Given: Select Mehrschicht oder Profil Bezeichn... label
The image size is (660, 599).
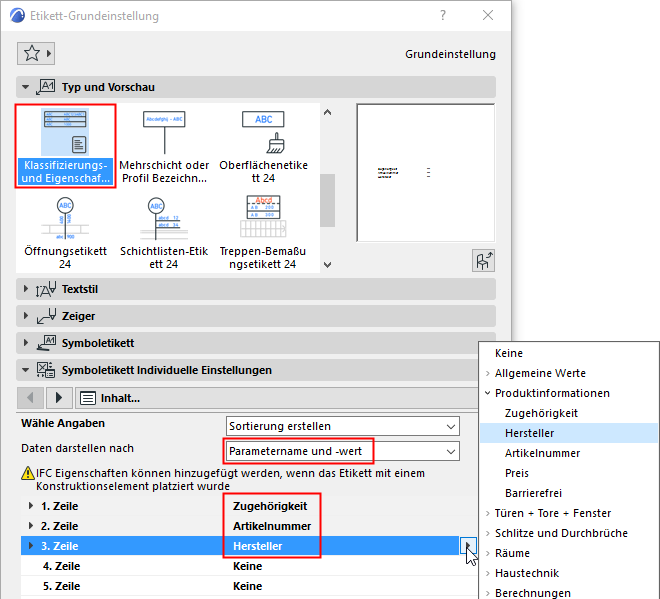Looking at the screenshot, I should point(164,146).
